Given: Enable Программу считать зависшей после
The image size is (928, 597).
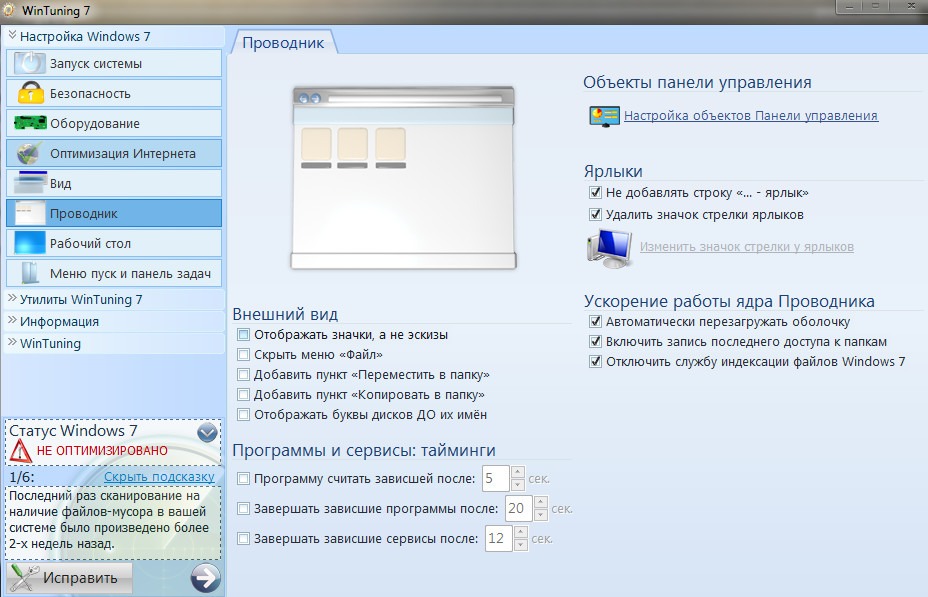Looking at the screenshot, I should (243, 479).
